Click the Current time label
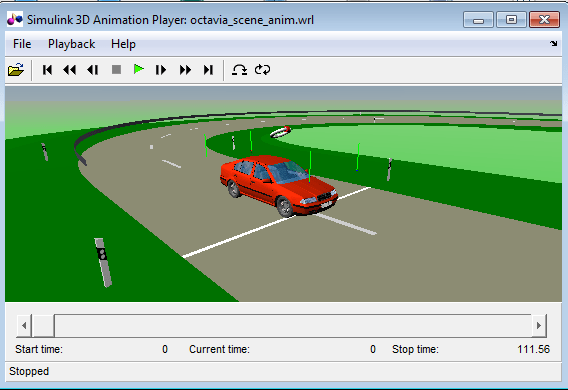568x390 pixels. tap(219, 349)
